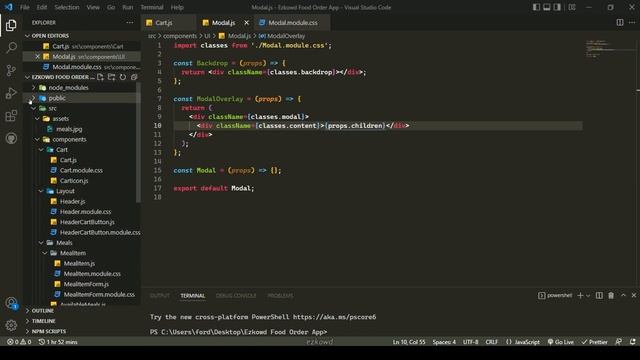Refresh the Explorer file tree
This screenshot has height=360, width=640.
pos(123,77)
